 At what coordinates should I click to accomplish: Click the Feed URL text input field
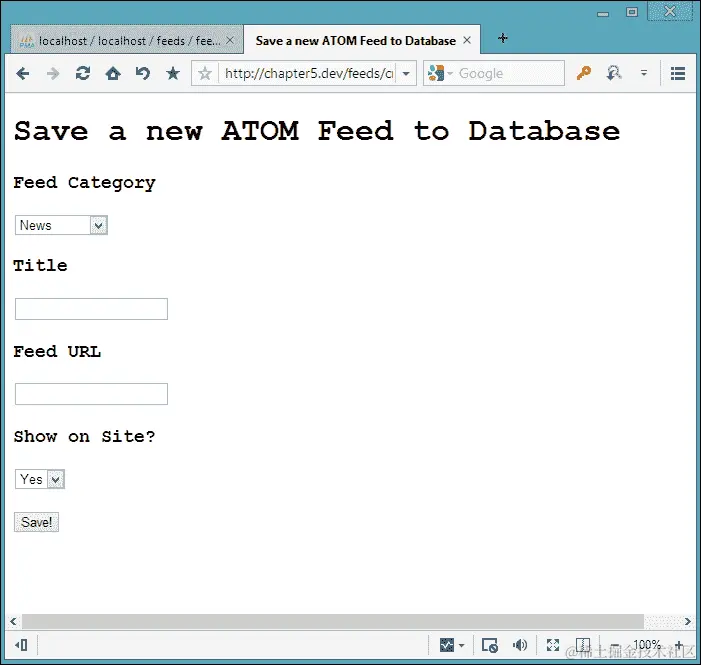pos(91,394)
